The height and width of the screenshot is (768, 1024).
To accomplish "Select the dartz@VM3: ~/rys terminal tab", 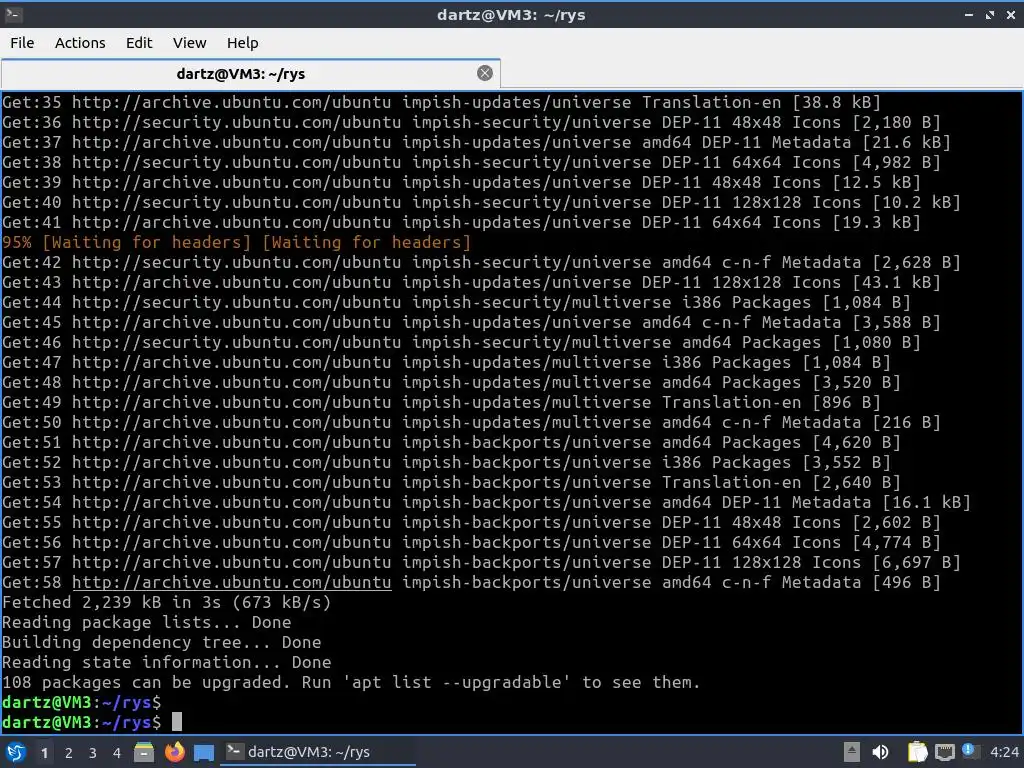I will click(251, 74).
